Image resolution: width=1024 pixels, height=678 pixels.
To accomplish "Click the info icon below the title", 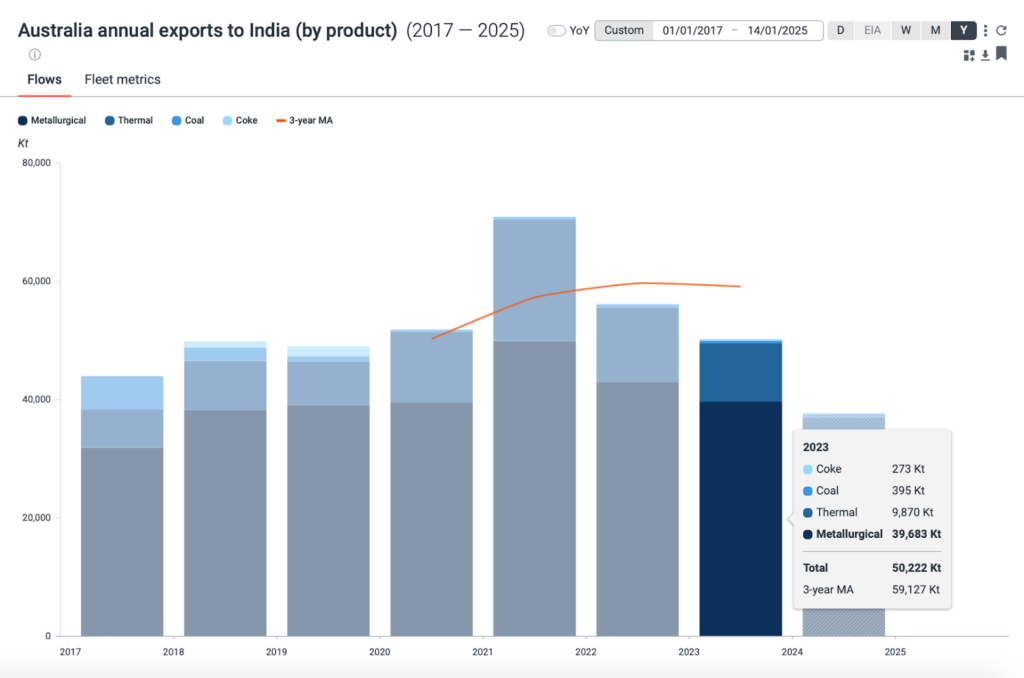I will 35,55.
